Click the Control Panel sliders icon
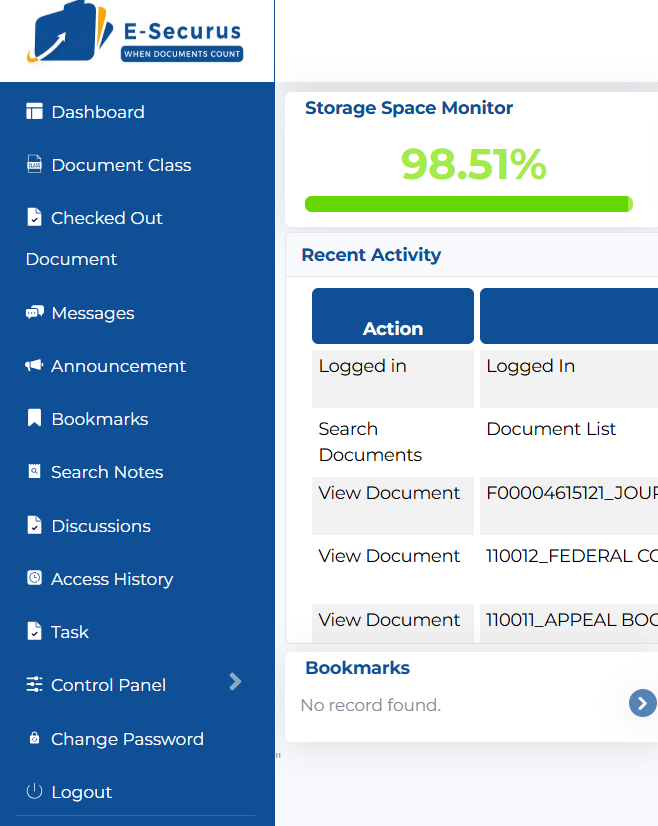The image size is (658, 826). coord(35,685)
